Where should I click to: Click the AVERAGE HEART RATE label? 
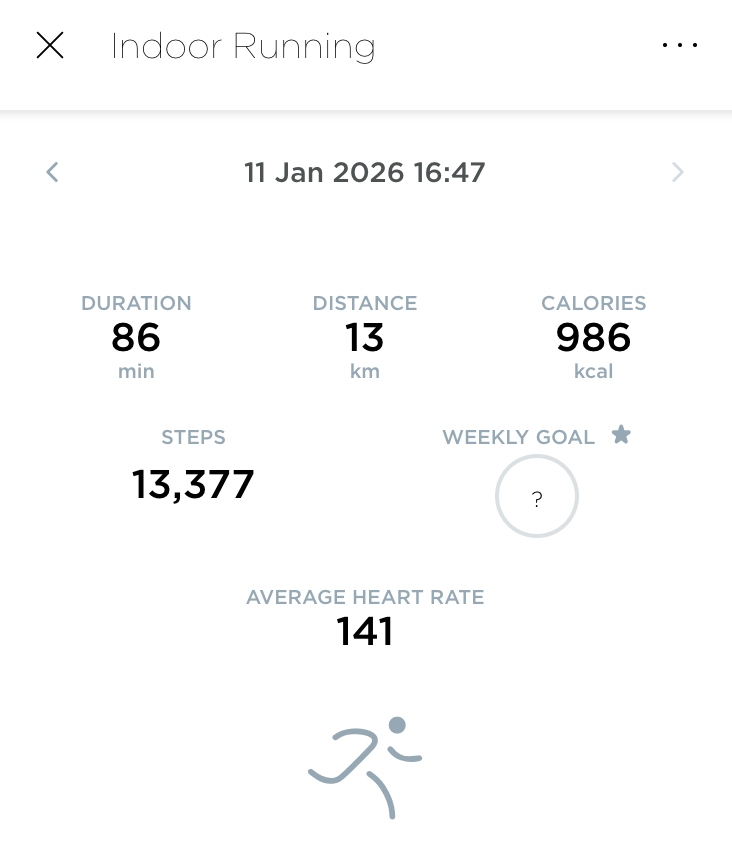click(365, 598)
